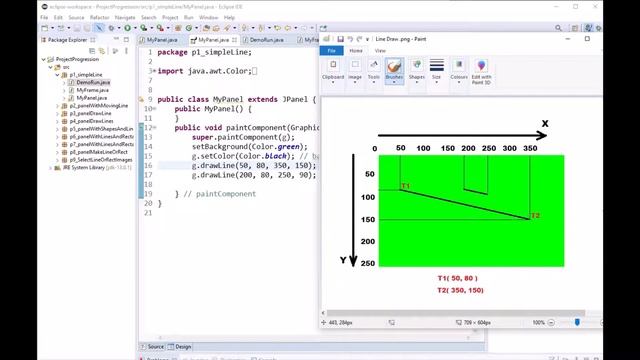
Task: Open the Colours group in Paint ribbon
Action: click(459, 71)
